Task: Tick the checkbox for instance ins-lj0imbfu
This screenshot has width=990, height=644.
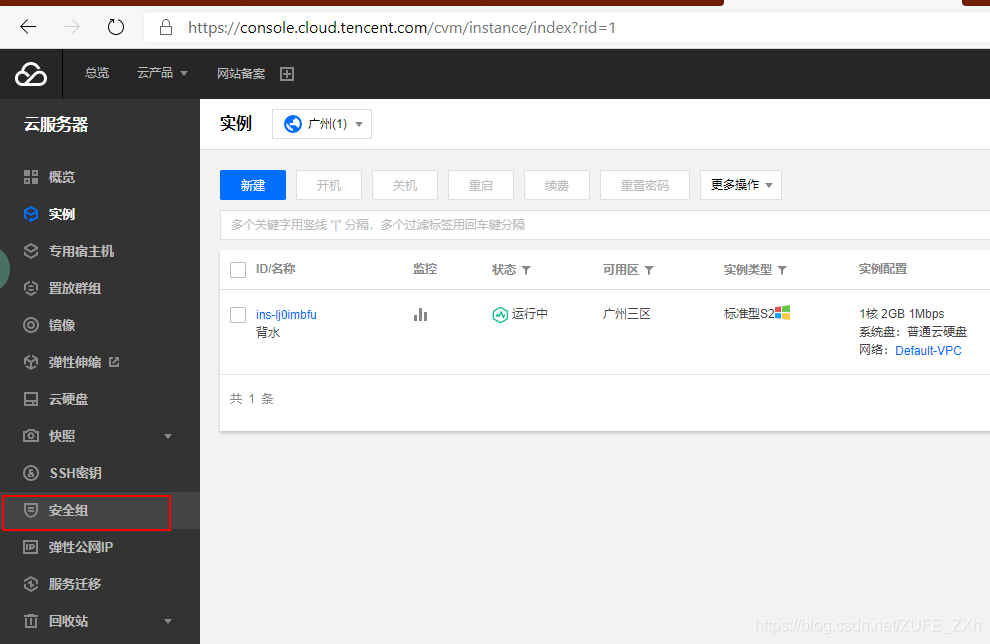Action: pyautogui.click(x=238, y=314)
